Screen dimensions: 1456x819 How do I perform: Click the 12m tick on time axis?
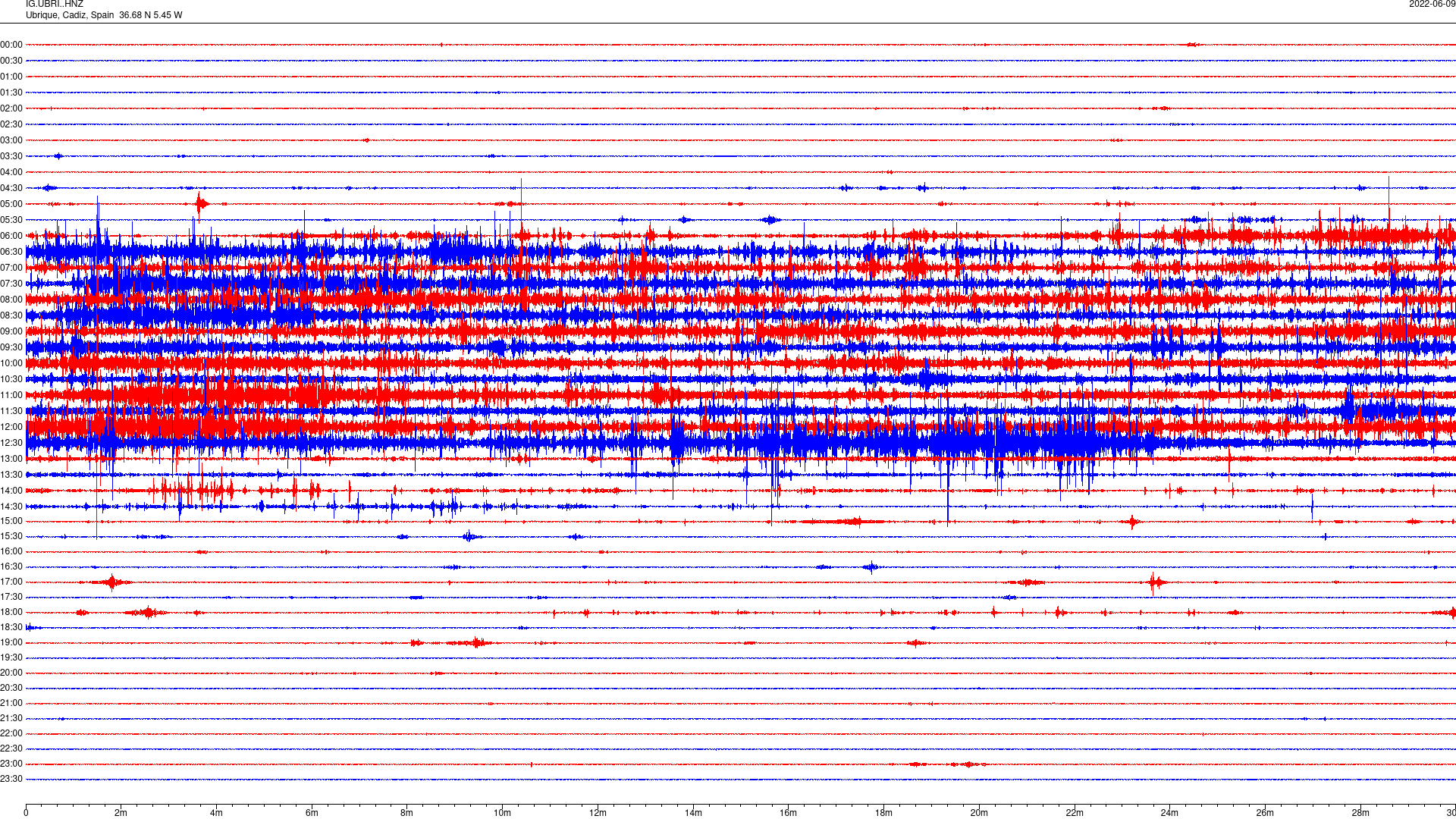click(598, 813)
